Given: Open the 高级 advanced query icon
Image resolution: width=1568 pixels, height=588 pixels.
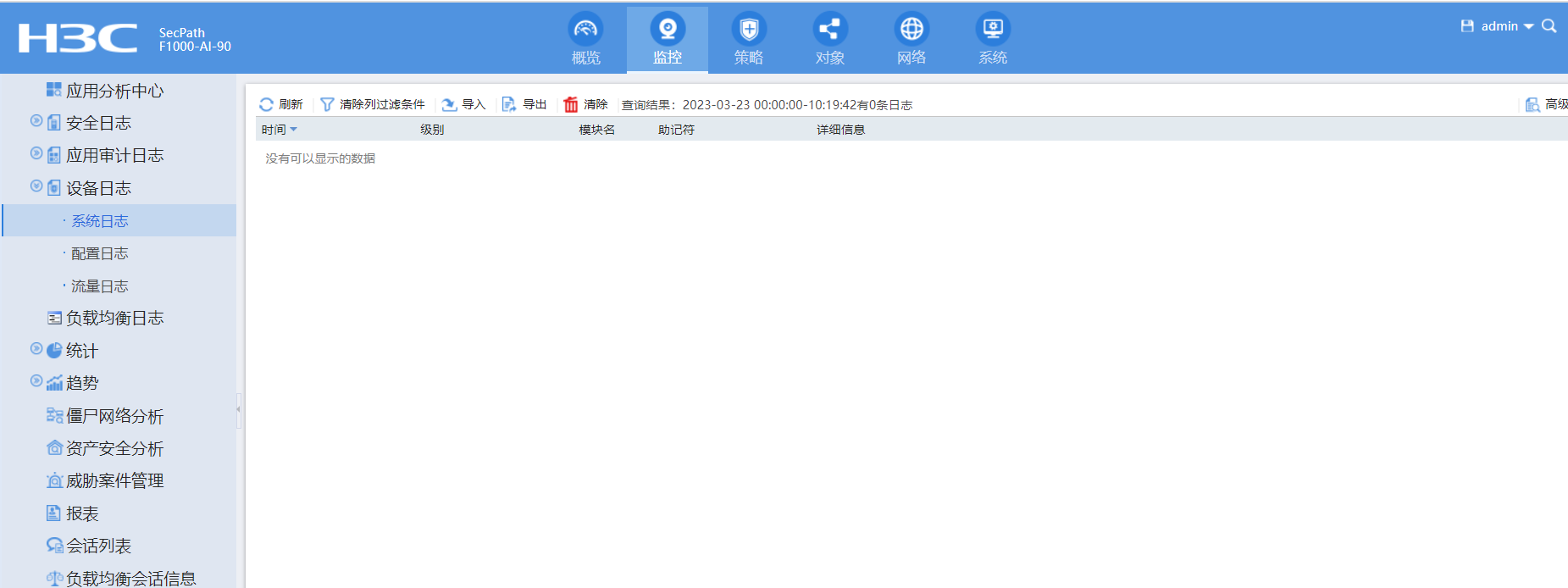Looking at the screenshot, I should pyautogui.click(x=1532, y=104).
